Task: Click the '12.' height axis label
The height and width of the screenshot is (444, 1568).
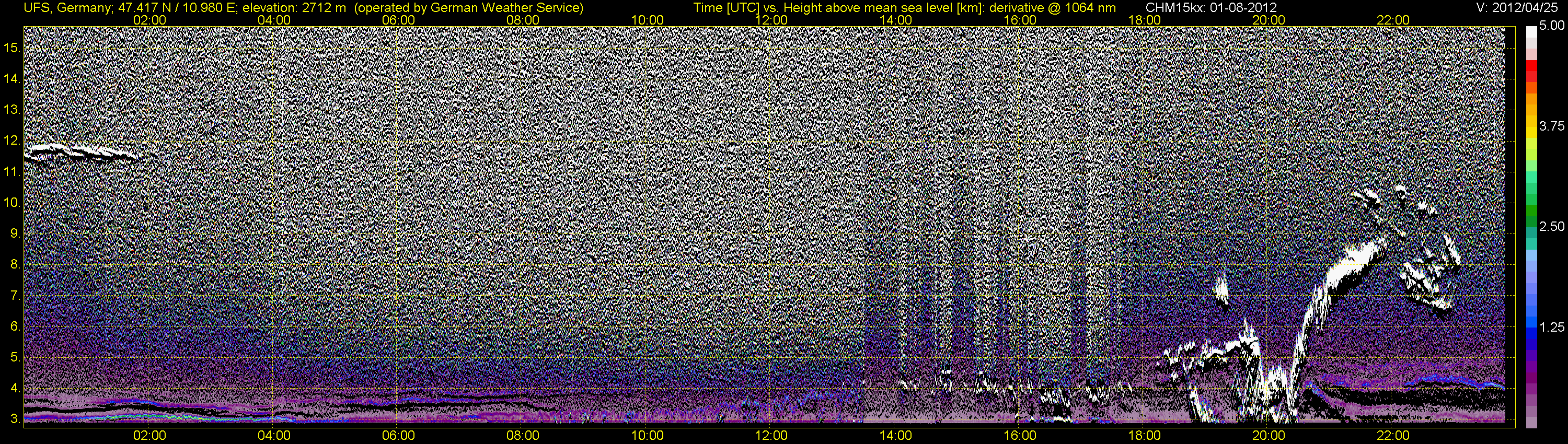Action: coord(12,141)
